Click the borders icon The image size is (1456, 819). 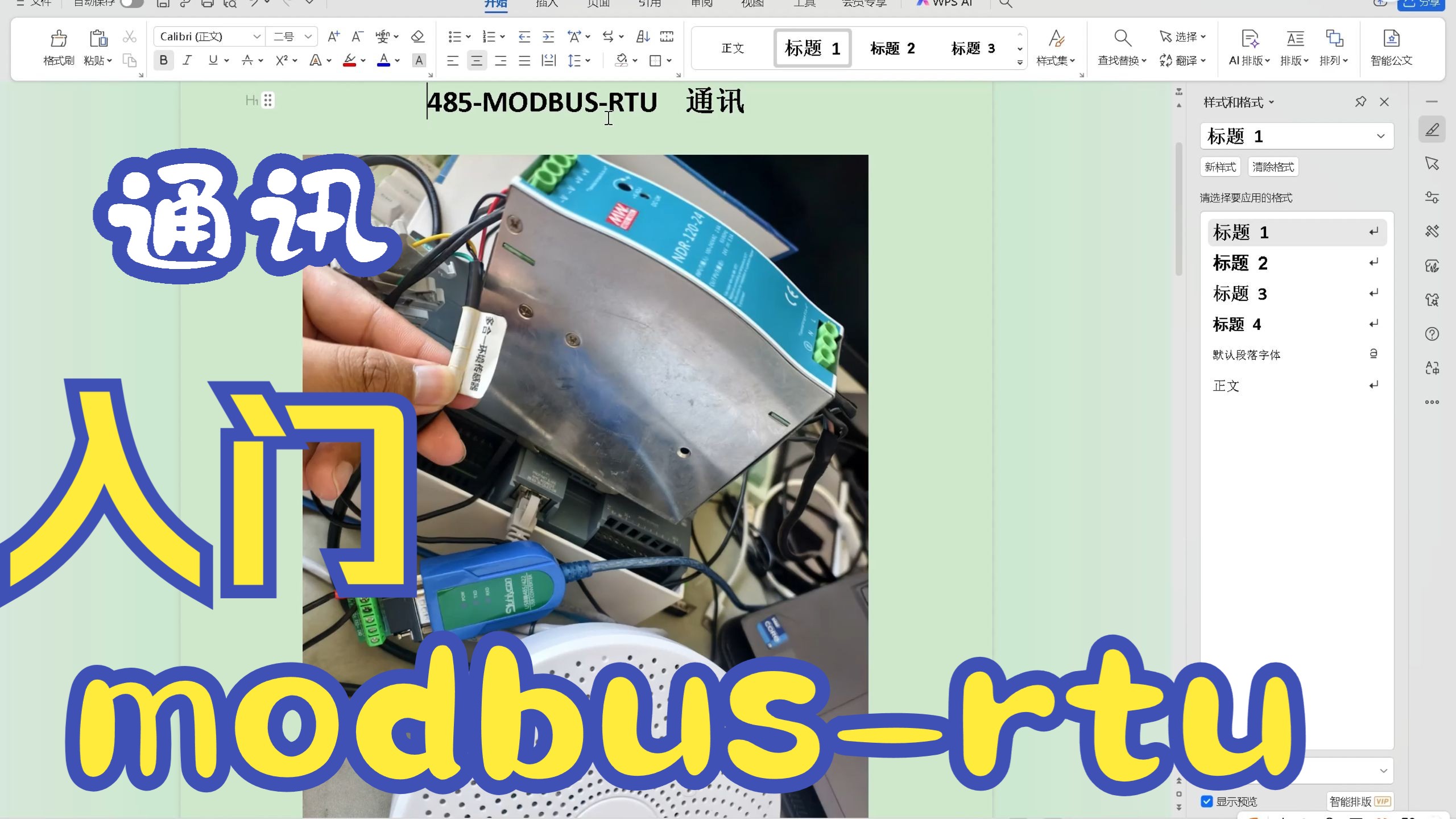[x=656, y=60]
